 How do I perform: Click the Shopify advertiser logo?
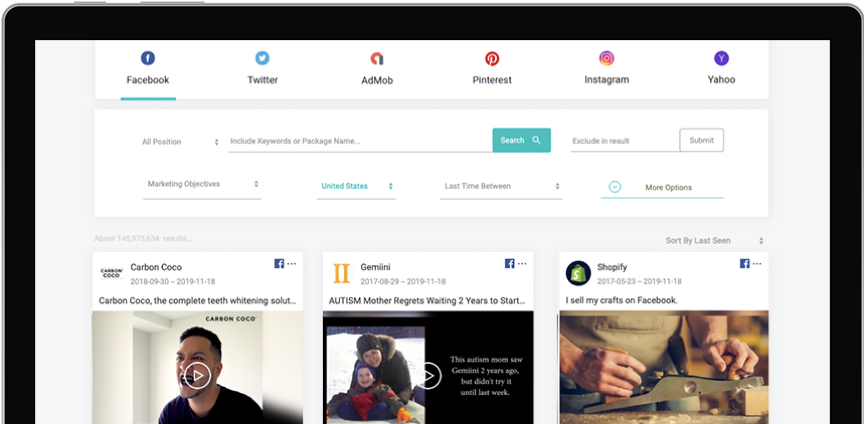pos(578,273)
